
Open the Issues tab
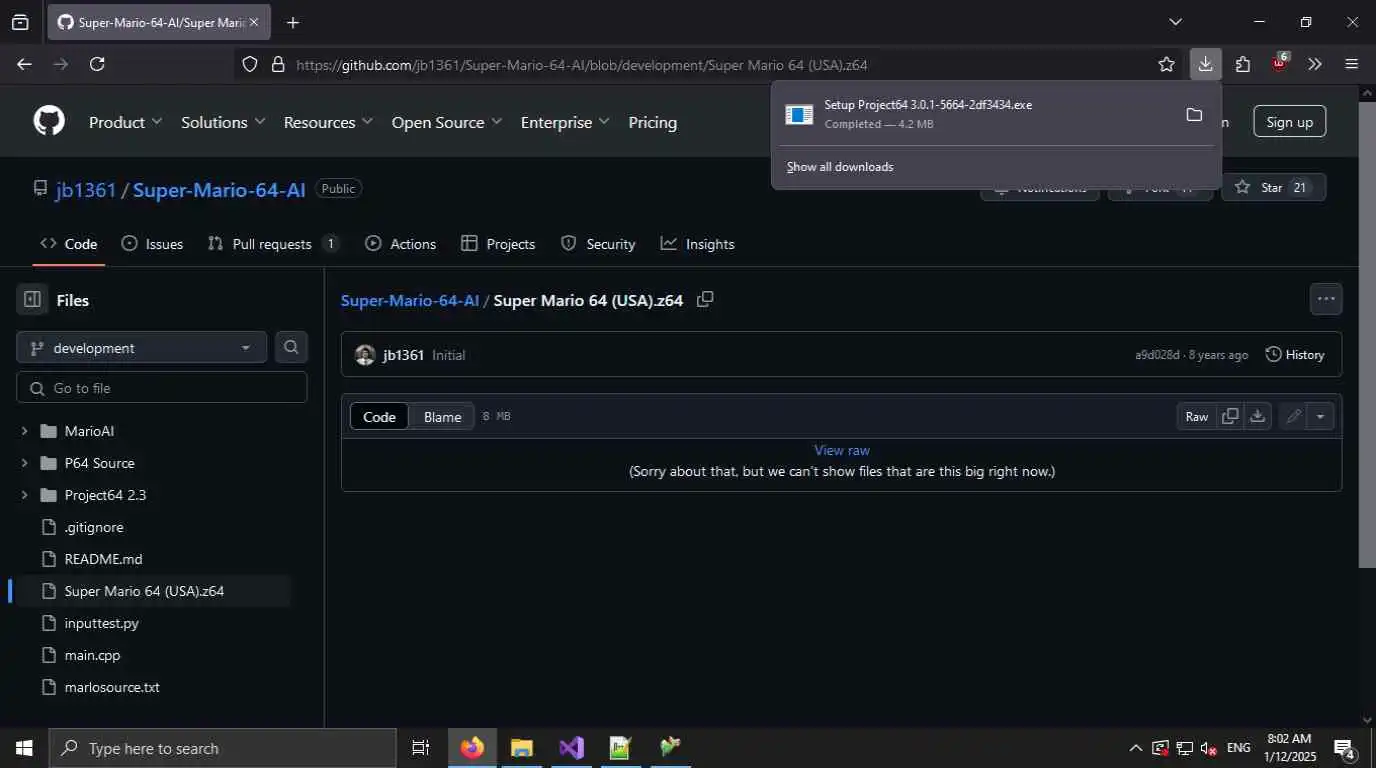pos(152,244)
